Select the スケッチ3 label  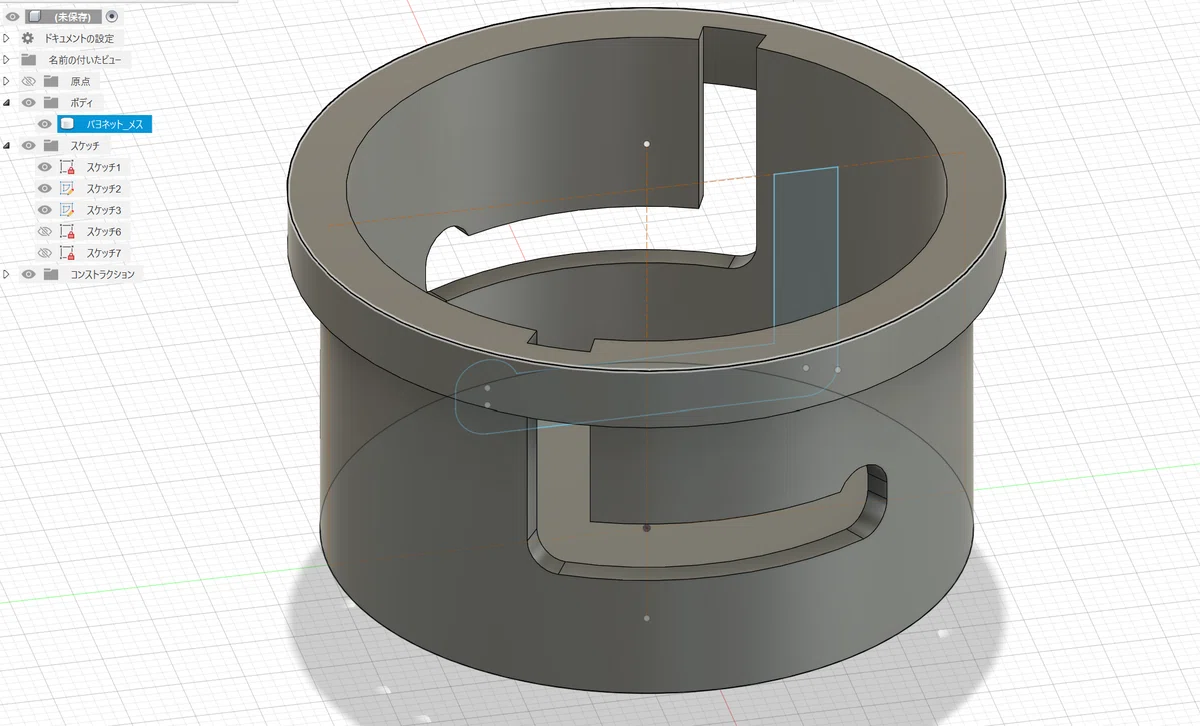pos(104,210)
